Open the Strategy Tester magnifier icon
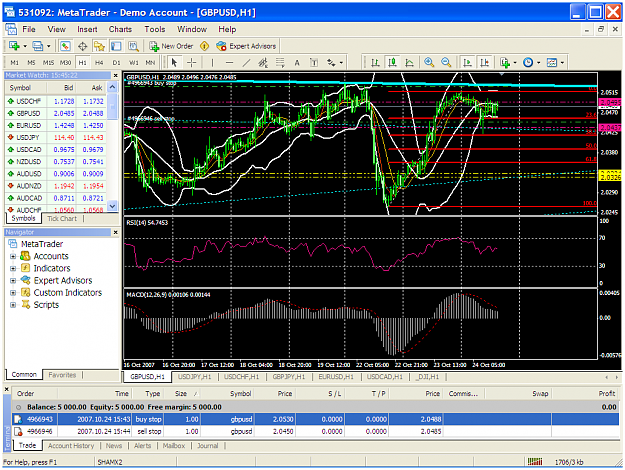This screenshot has width=625, height=470. click(x=133, y=46)
